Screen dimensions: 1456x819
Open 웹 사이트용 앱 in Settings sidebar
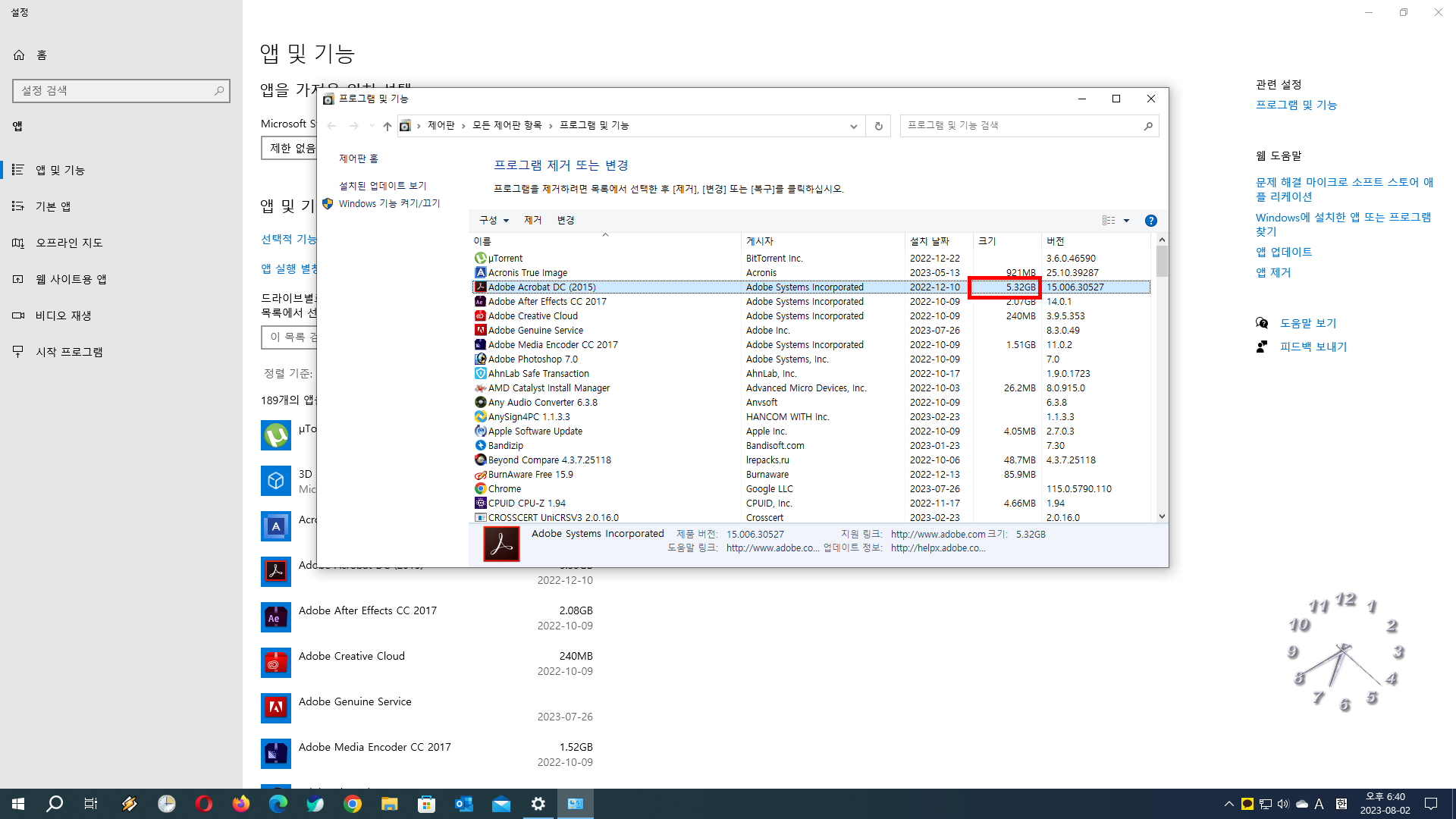(121, 279)
